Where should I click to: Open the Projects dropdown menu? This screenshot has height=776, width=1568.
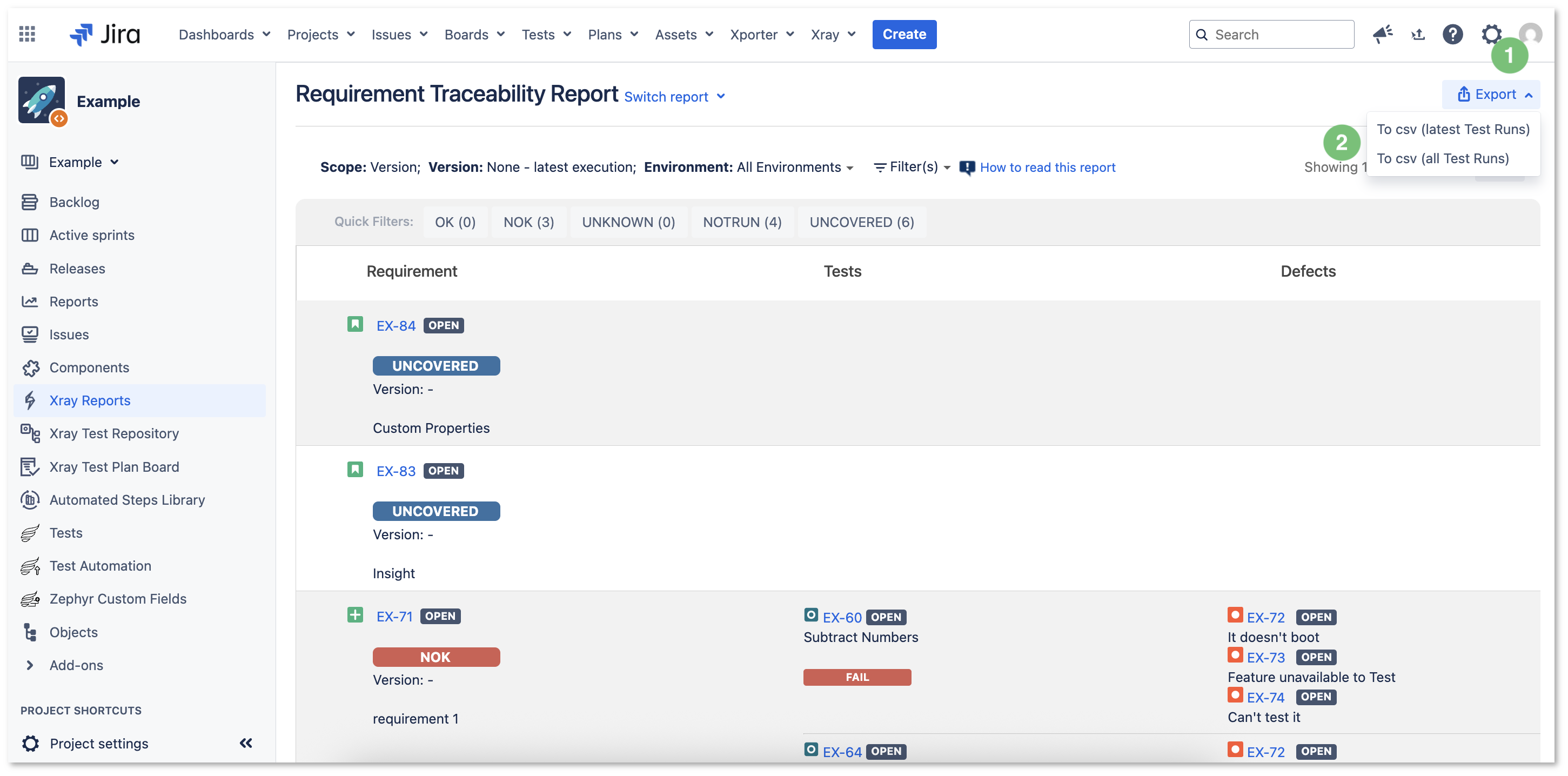click(321, 34)
